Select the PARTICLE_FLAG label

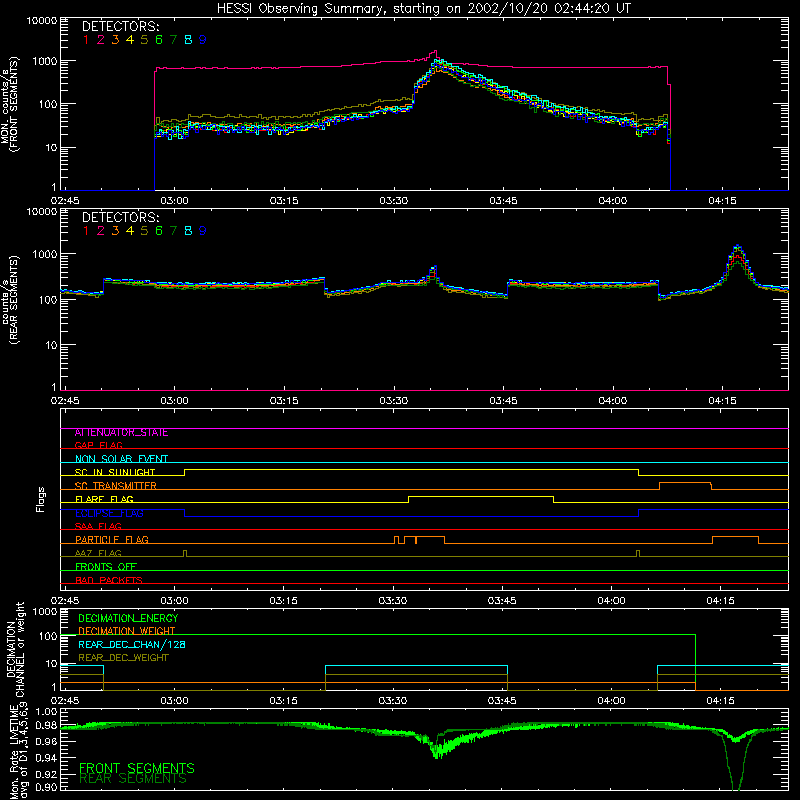tap(112, 539)
